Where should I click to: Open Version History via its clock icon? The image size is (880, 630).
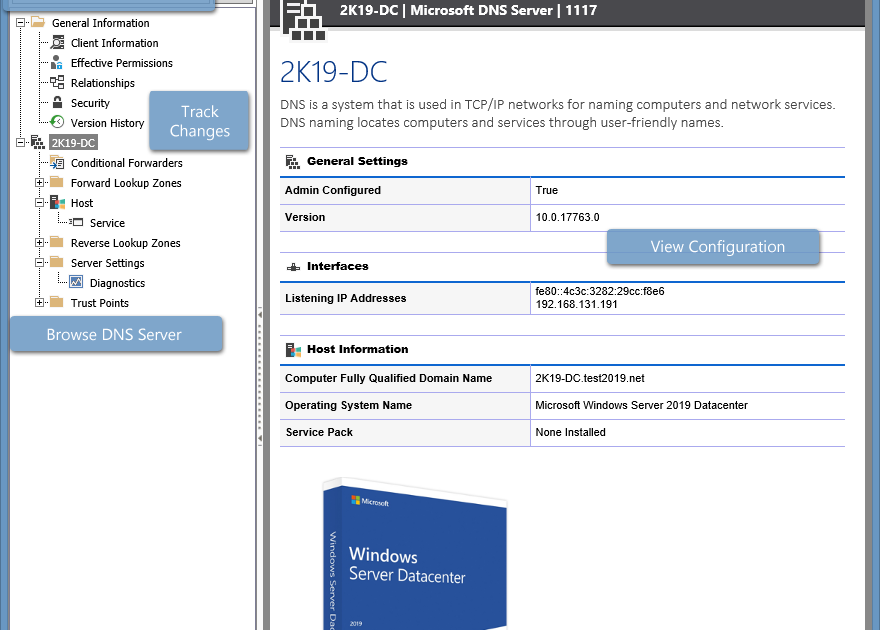pos(55,122)
